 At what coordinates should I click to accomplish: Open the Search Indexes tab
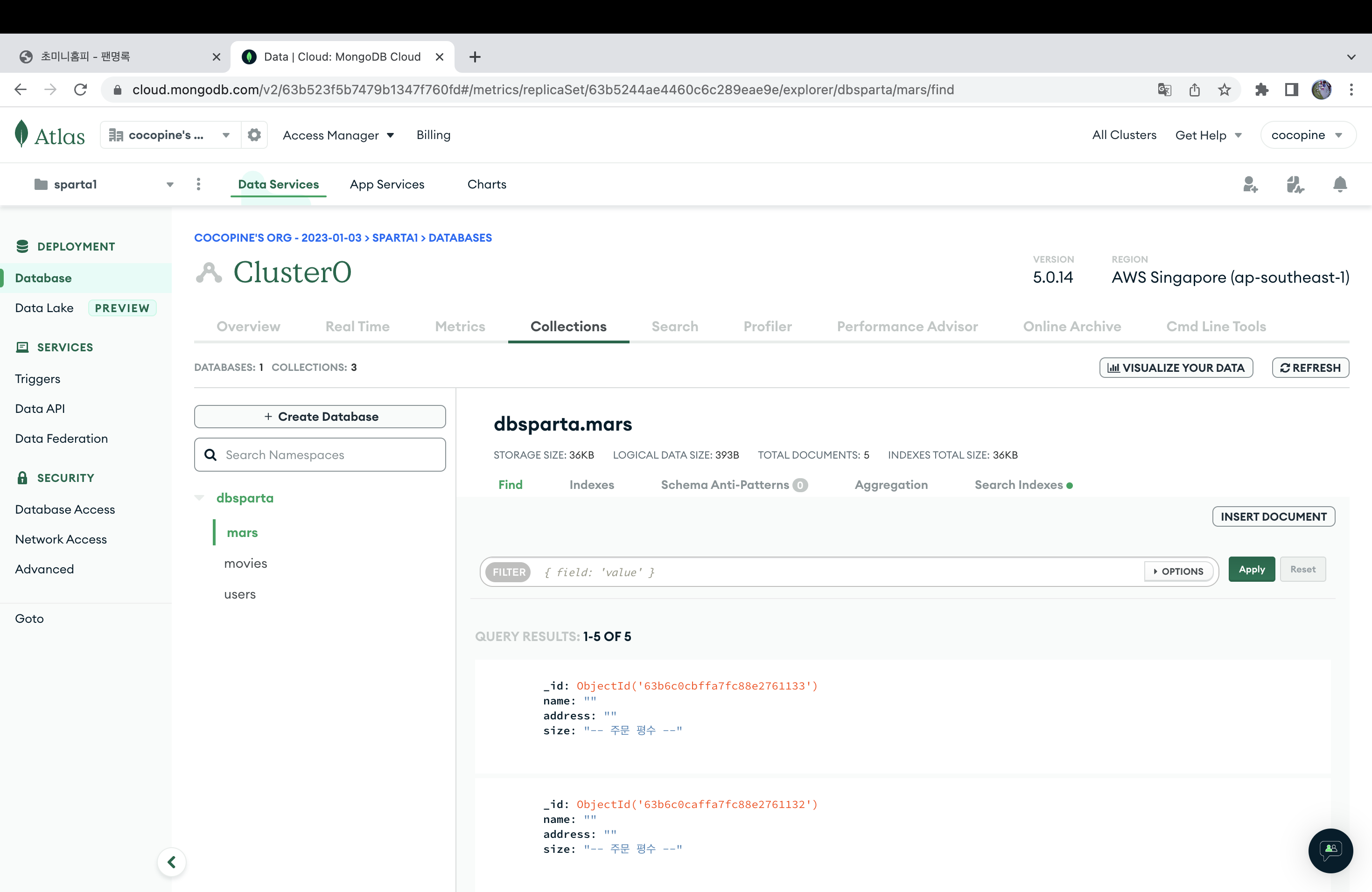1023,485
